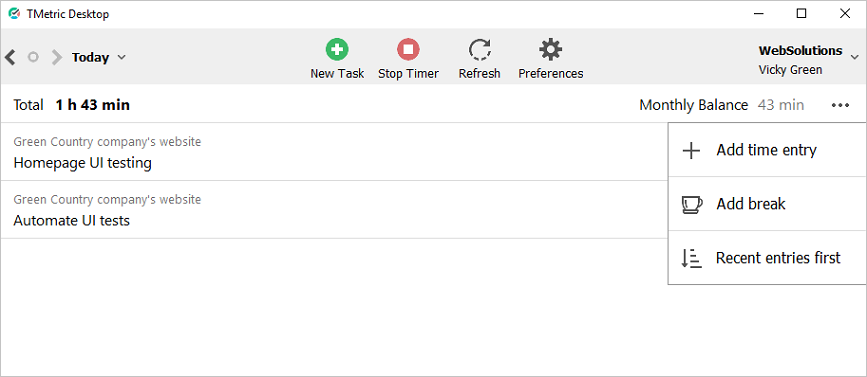The image size is (867, 377).
Task: Click the Total 1 h 43 min label
Action: [x=72, y=105]
